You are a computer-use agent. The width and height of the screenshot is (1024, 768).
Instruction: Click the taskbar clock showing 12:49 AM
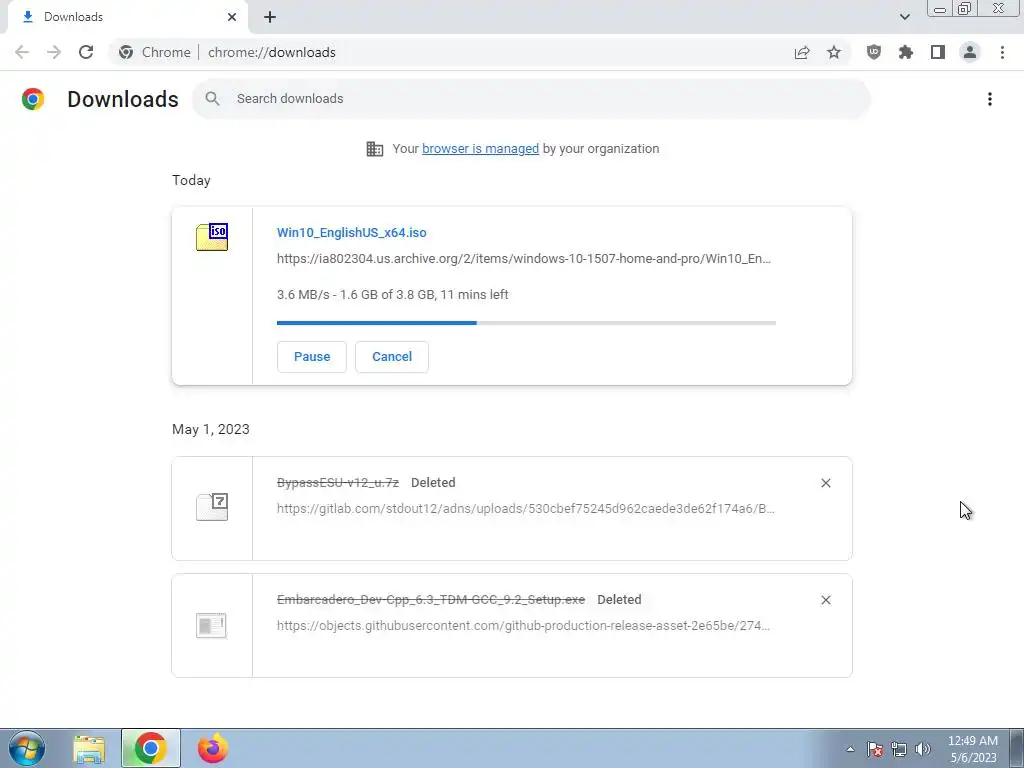(x=972, y=749)
